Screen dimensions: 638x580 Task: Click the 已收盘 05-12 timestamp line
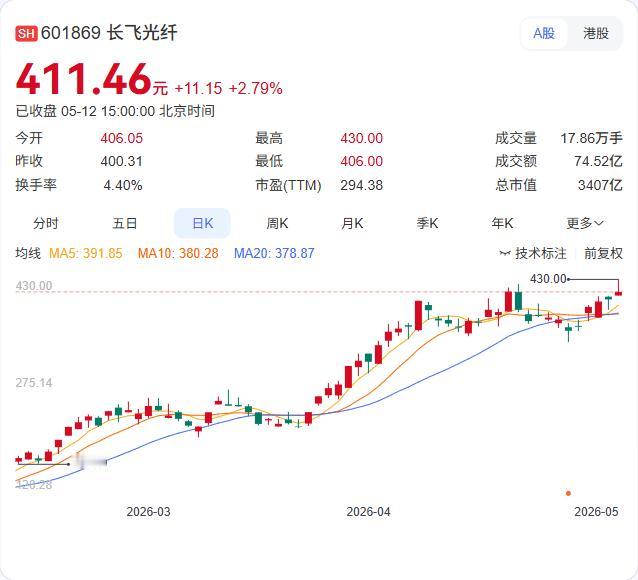pyautogui.click(x=115, y=111)
